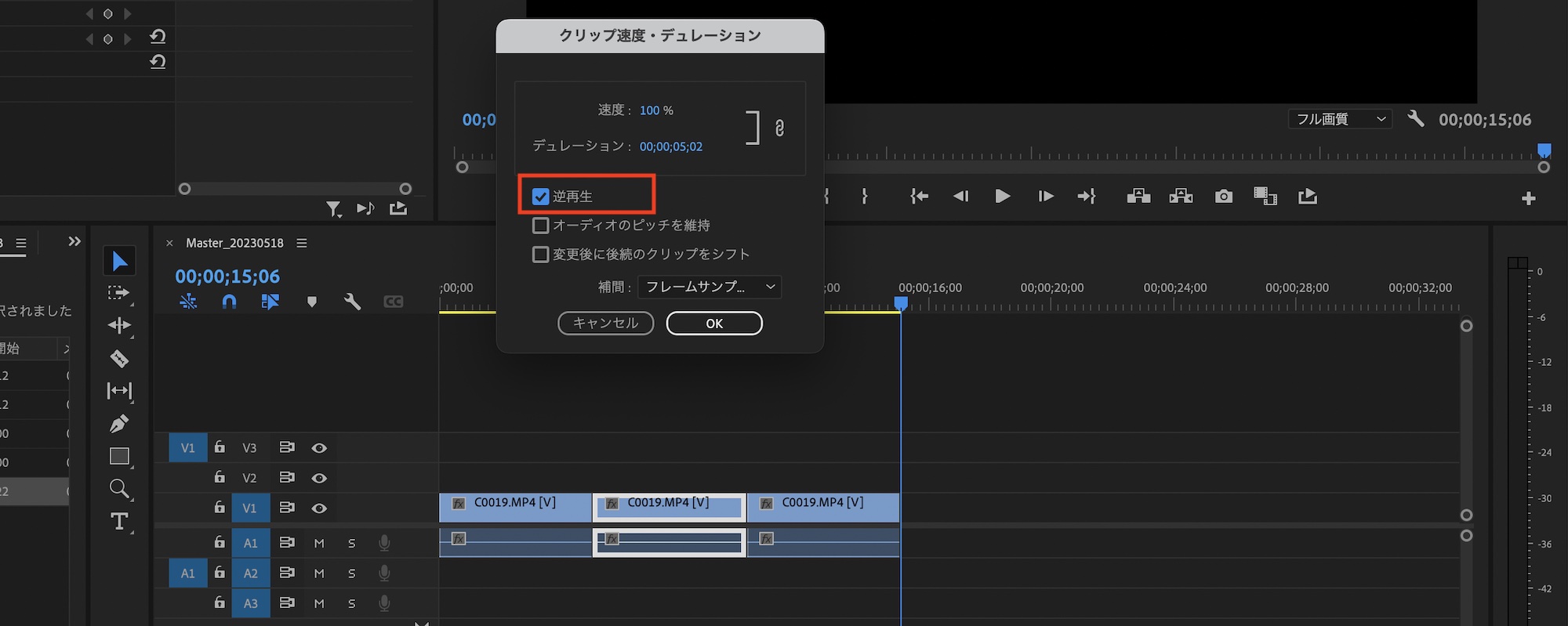Click the Program monitor blue playhead
Viewport: 1568px width, 626px height.
pyautogui.click(x=1544, y=150)
